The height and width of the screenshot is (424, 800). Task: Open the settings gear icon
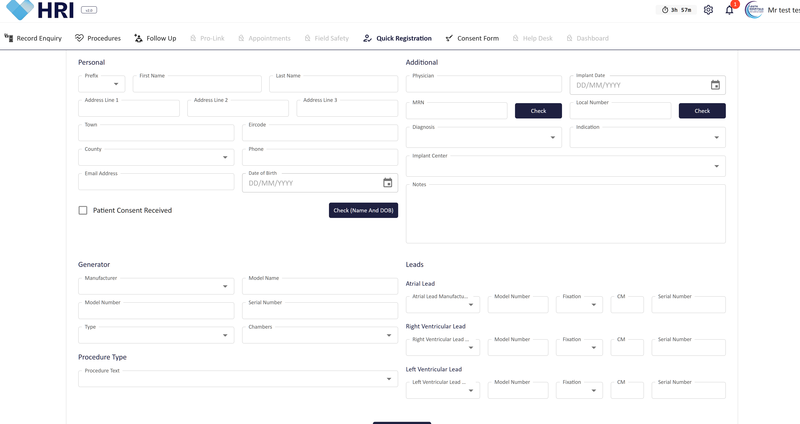[x=708, y=10]
